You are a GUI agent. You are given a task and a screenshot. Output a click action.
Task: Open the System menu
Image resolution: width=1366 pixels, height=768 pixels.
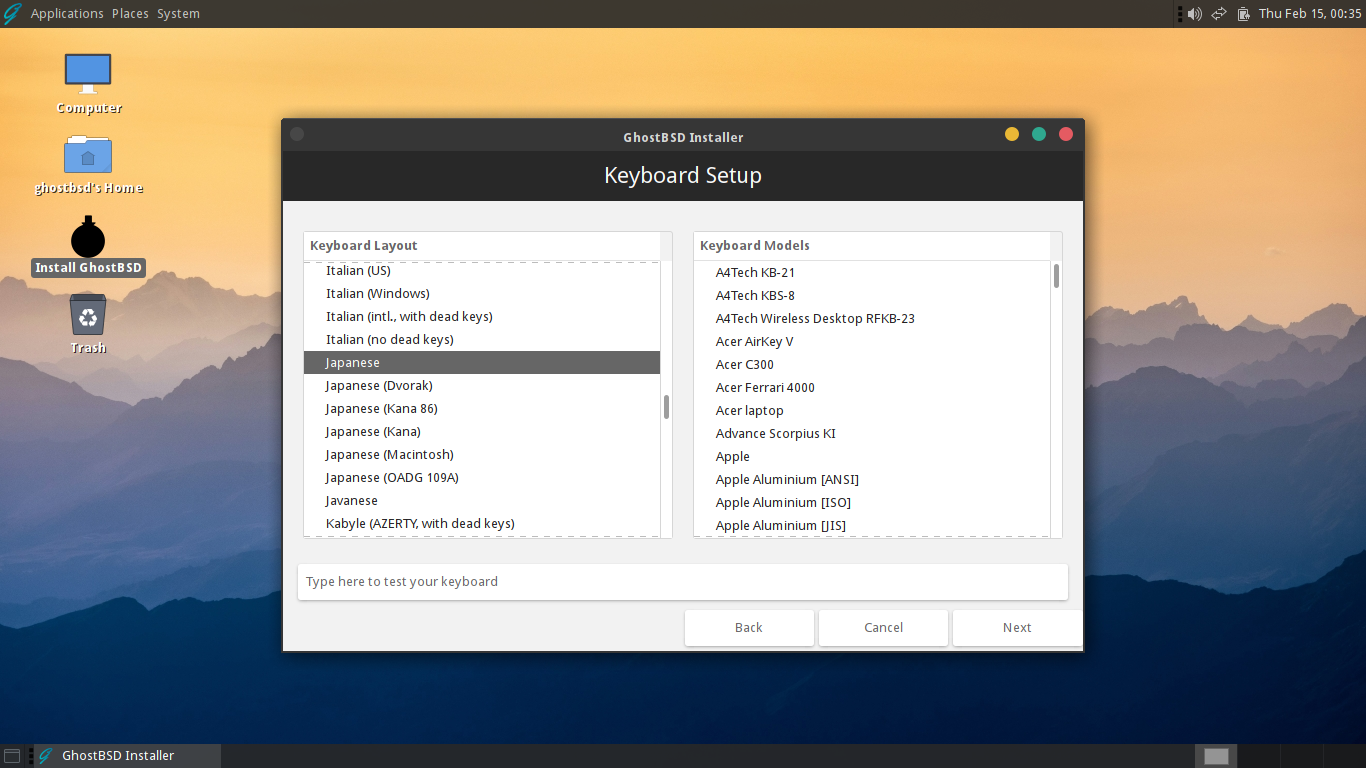(x=178, y=13)
